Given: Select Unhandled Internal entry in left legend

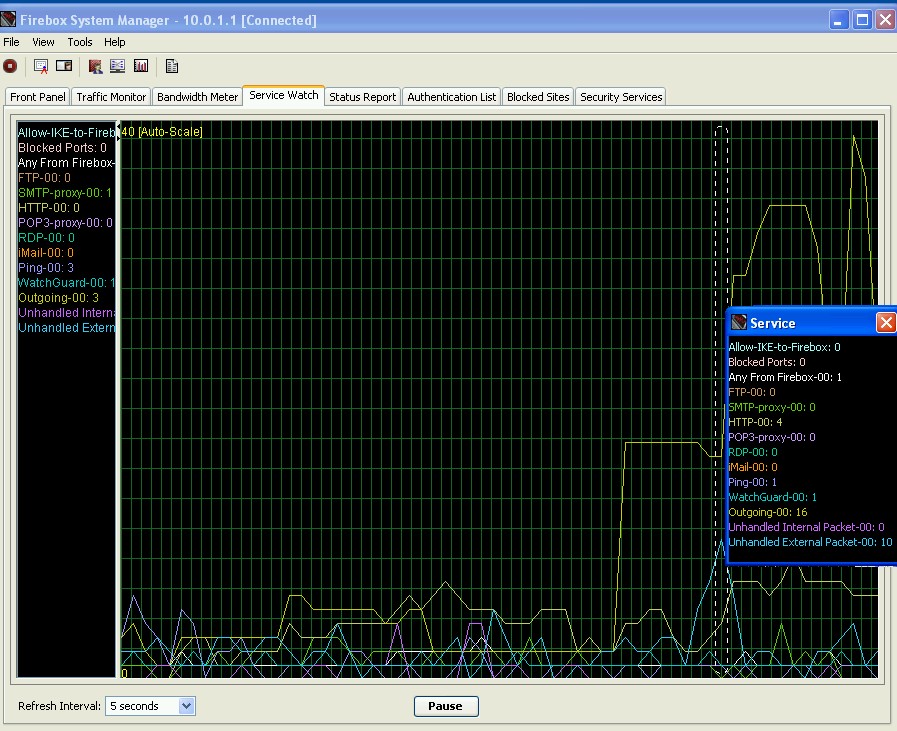Looking at the screenshot, I should (66, 312).
